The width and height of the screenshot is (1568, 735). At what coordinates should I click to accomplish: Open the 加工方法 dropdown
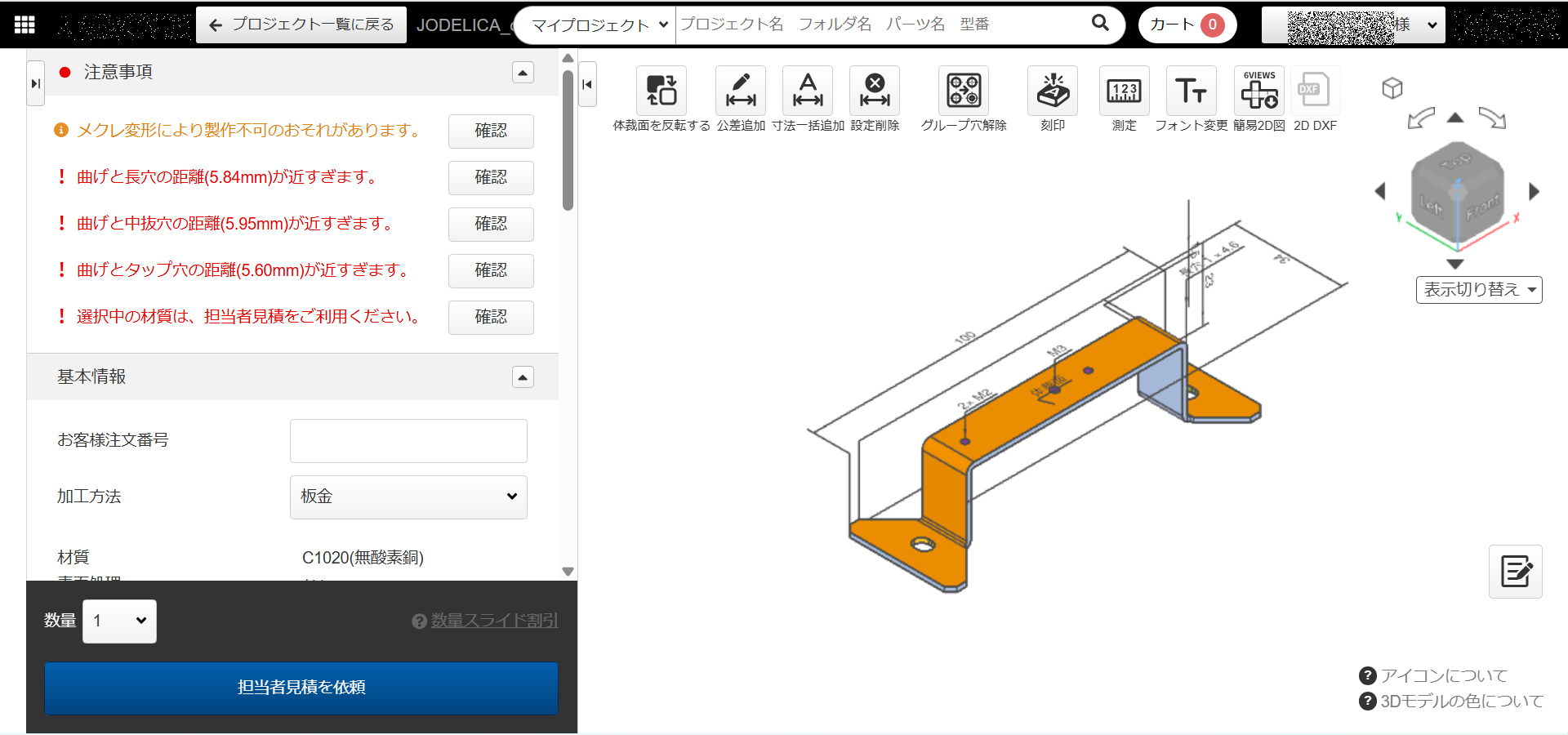click(x=408, y=497)
